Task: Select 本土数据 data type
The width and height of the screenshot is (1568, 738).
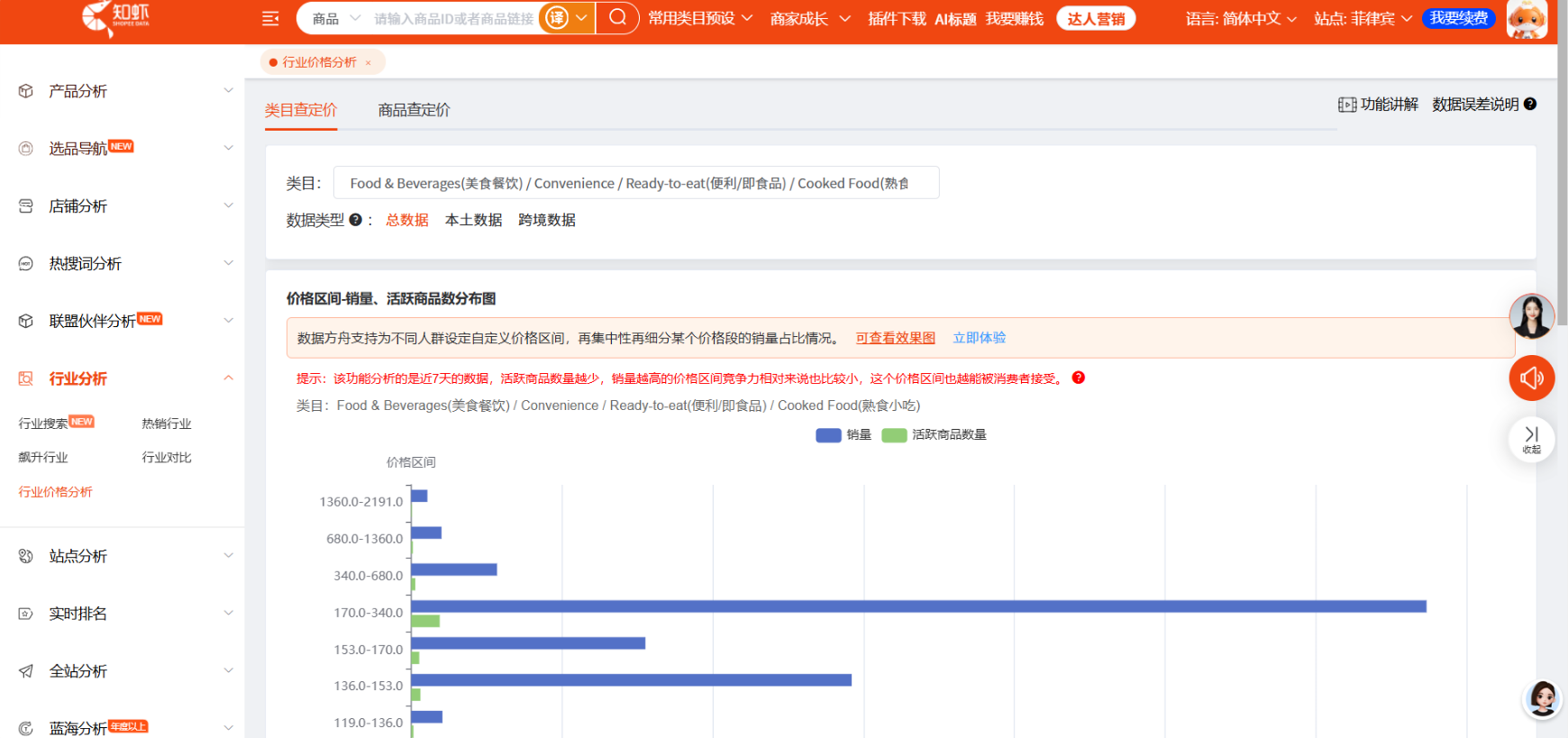Action: (473, 220)
